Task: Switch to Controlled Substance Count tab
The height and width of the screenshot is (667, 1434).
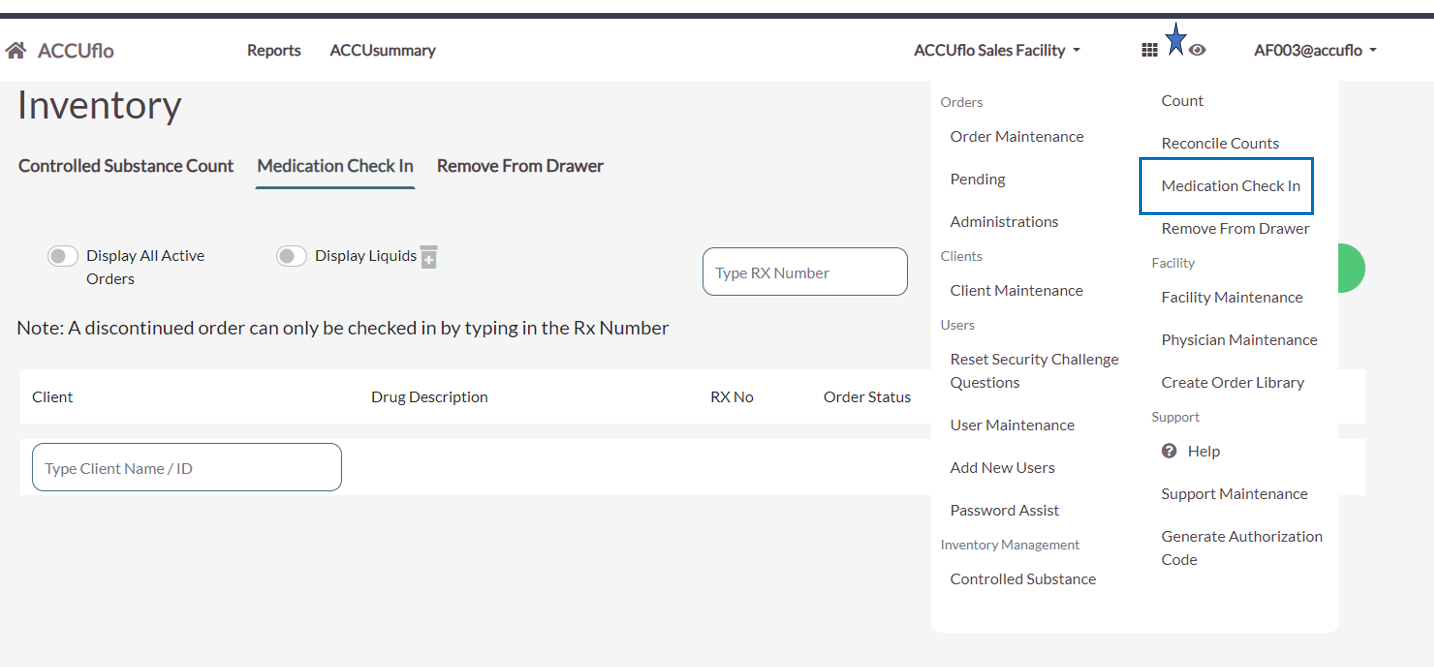Action: 126,166
